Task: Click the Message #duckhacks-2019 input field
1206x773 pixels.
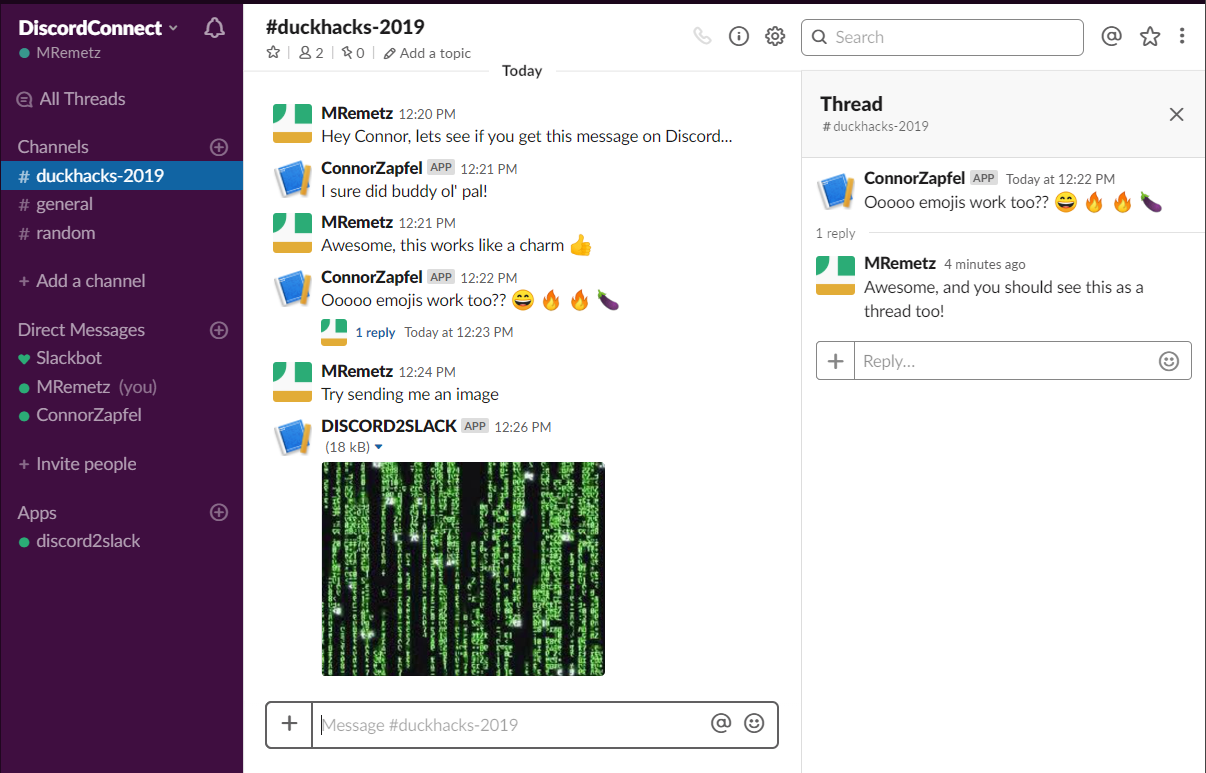Action: pos(510,725)
